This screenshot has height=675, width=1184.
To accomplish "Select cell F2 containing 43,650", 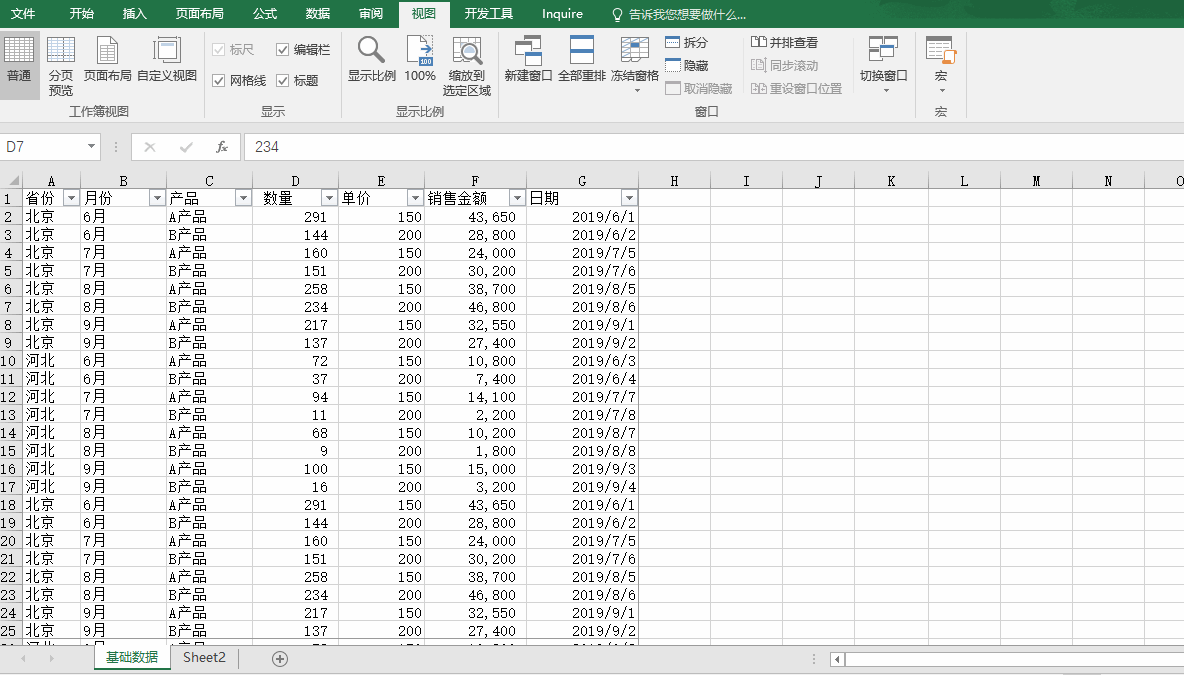I will 475,217.
